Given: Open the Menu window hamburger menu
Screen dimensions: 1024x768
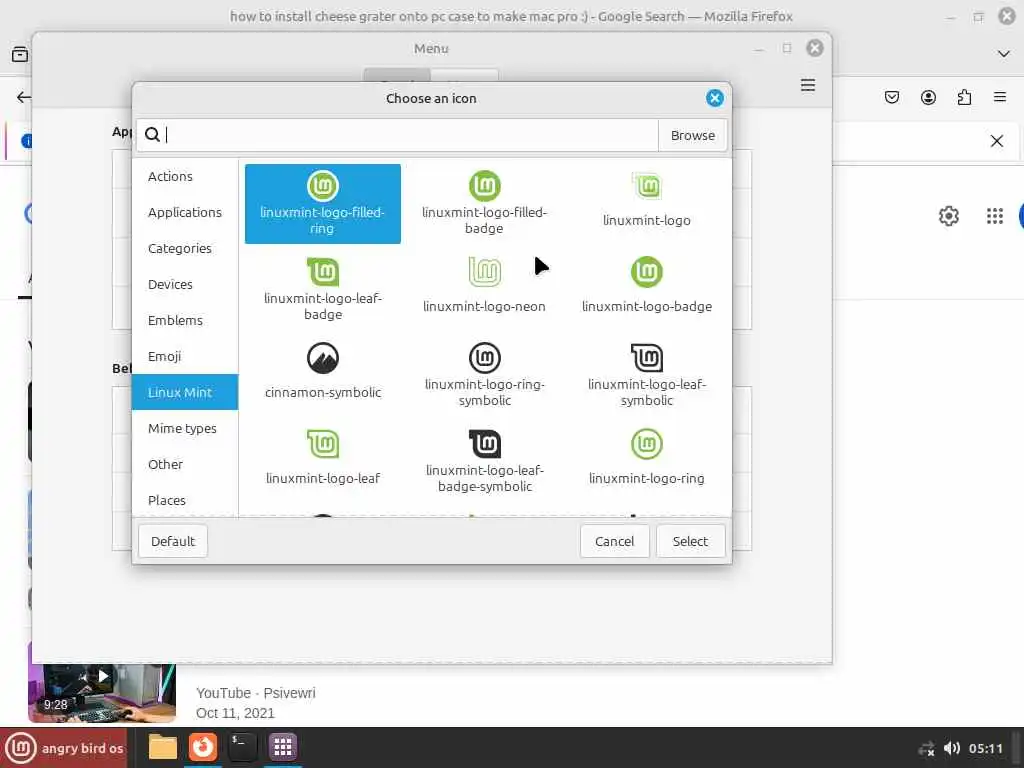Looking at the screenshot, I should click(808, 86).
